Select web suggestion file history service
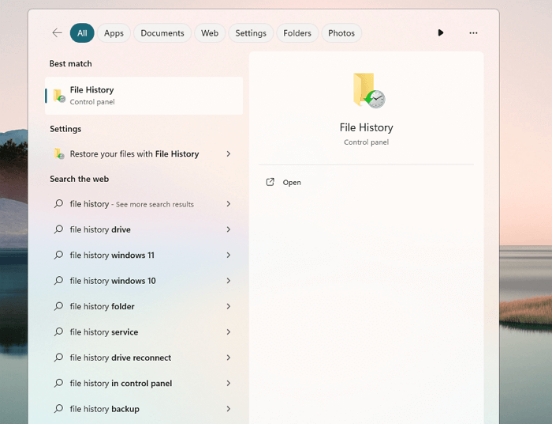The image size is (553, 425). click(x=144, y=332)
